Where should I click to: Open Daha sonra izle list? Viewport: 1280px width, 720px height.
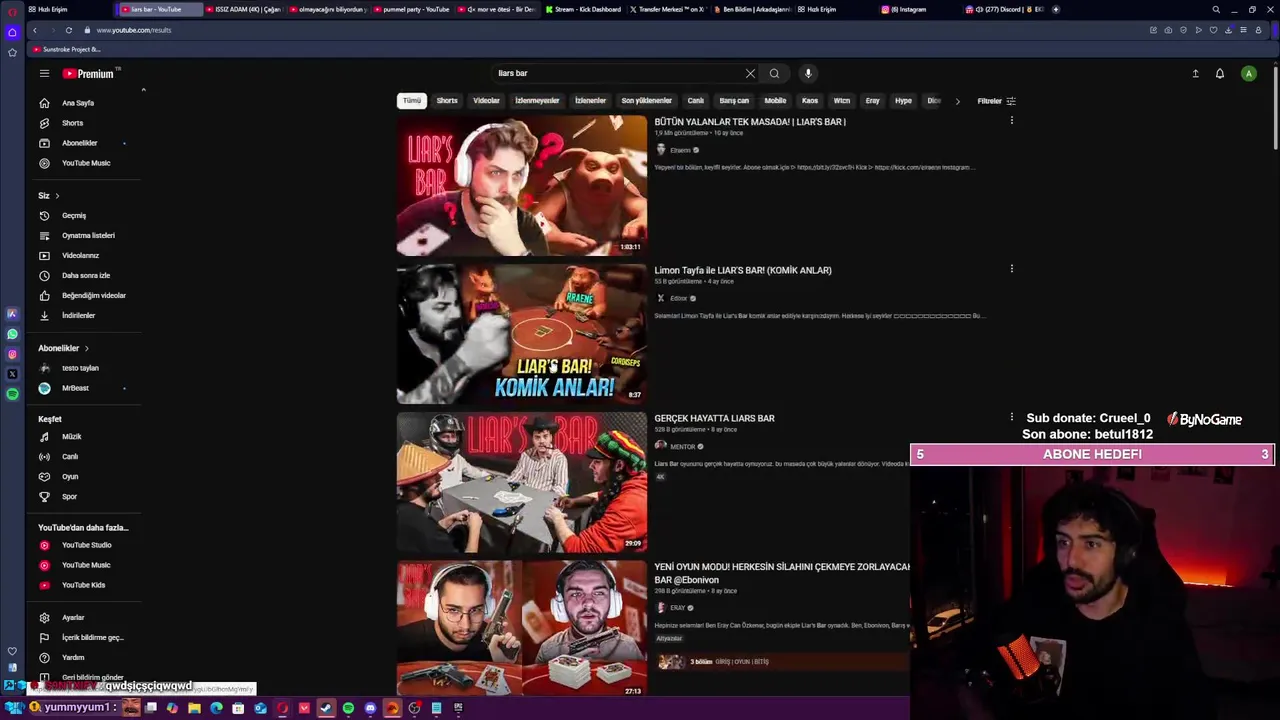click(85, 275)
